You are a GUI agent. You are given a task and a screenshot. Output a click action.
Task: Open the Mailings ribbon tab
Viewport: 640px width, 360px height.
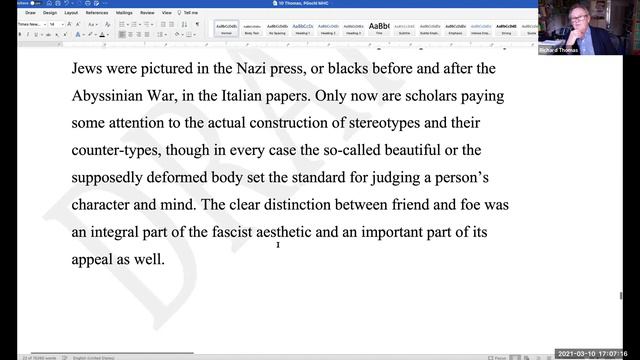124,13
